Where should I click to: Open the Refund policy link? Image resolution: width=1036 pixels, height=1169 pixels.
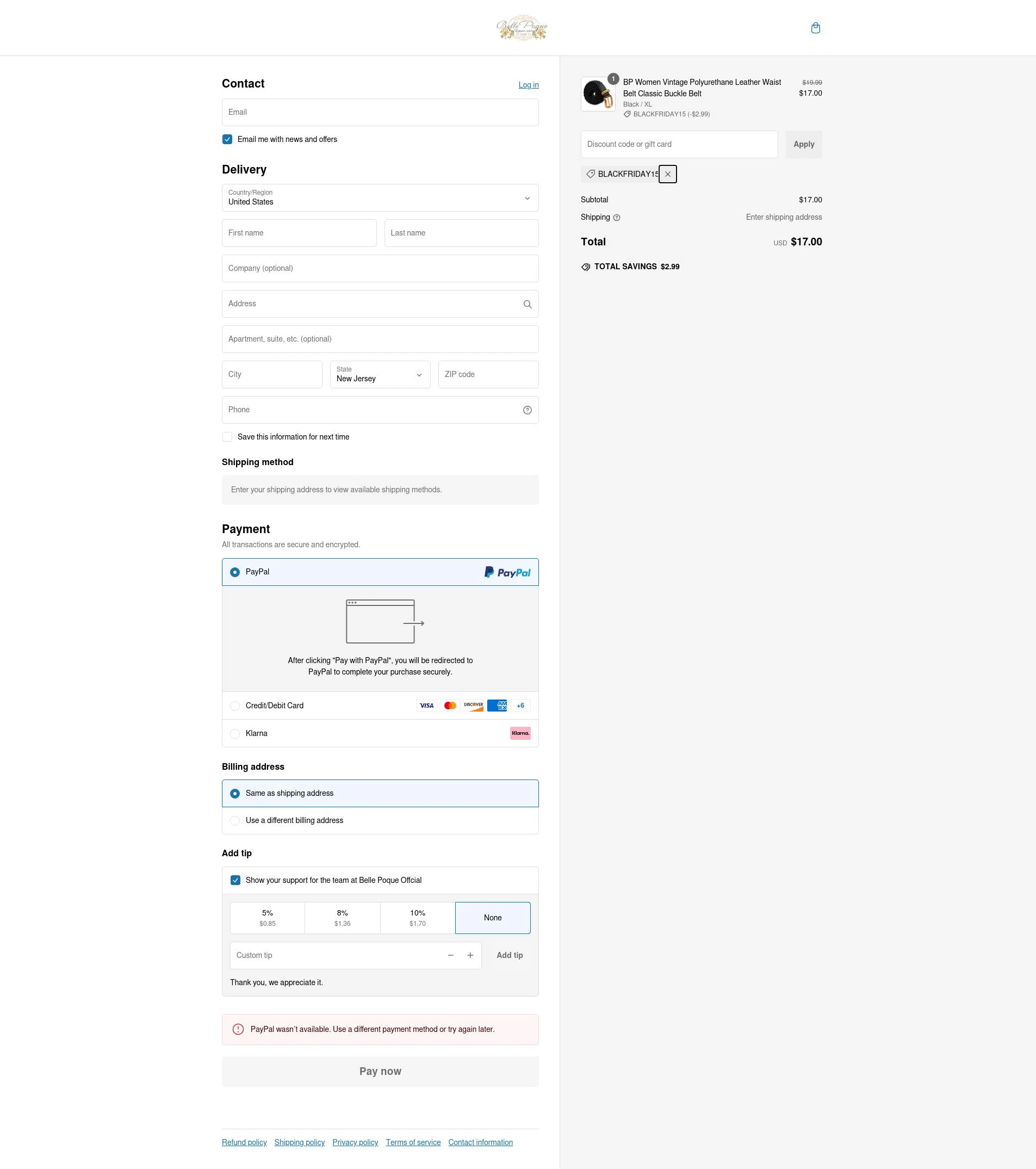coord(244,1142)
